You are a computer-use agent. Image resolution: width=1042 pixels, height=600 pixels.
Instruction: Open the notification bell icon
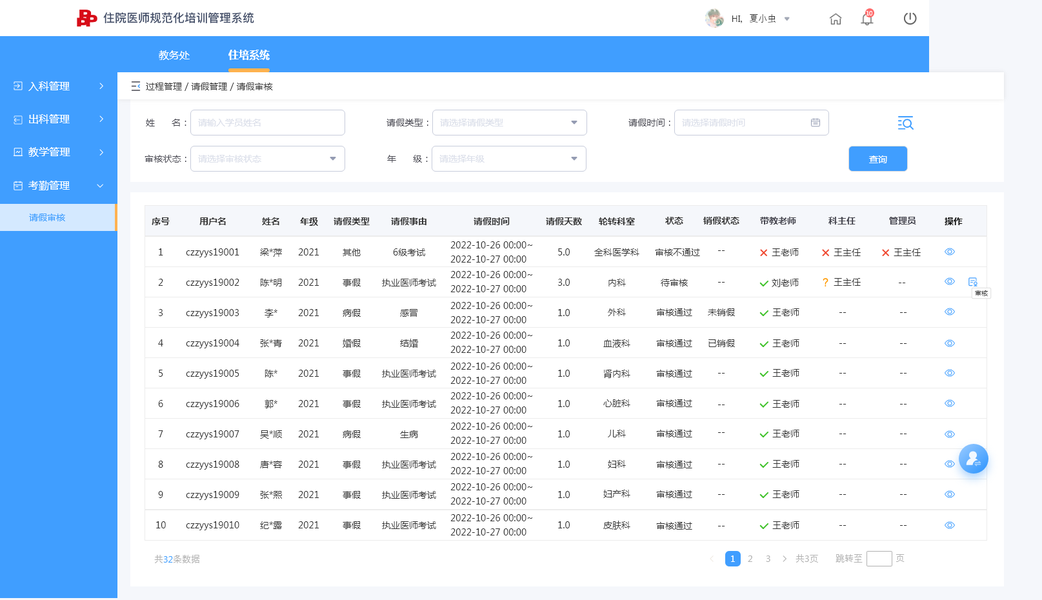(x=867, y=18)
